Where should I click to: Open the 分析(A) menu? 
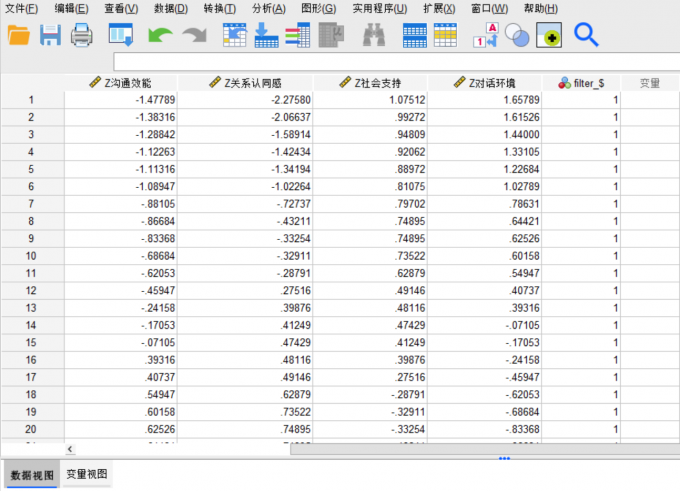(x=268, y=9)
